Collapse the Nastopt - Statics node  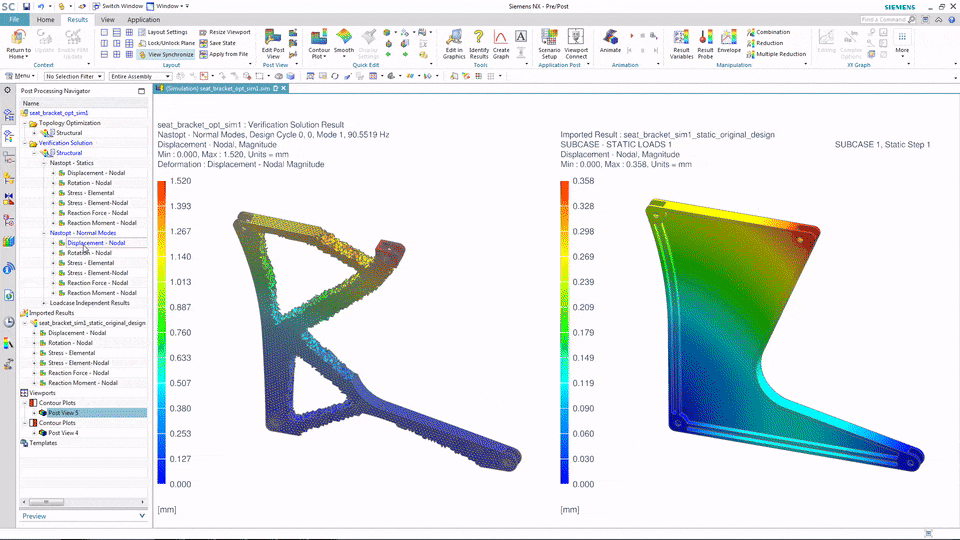click(x=44, y=163)
